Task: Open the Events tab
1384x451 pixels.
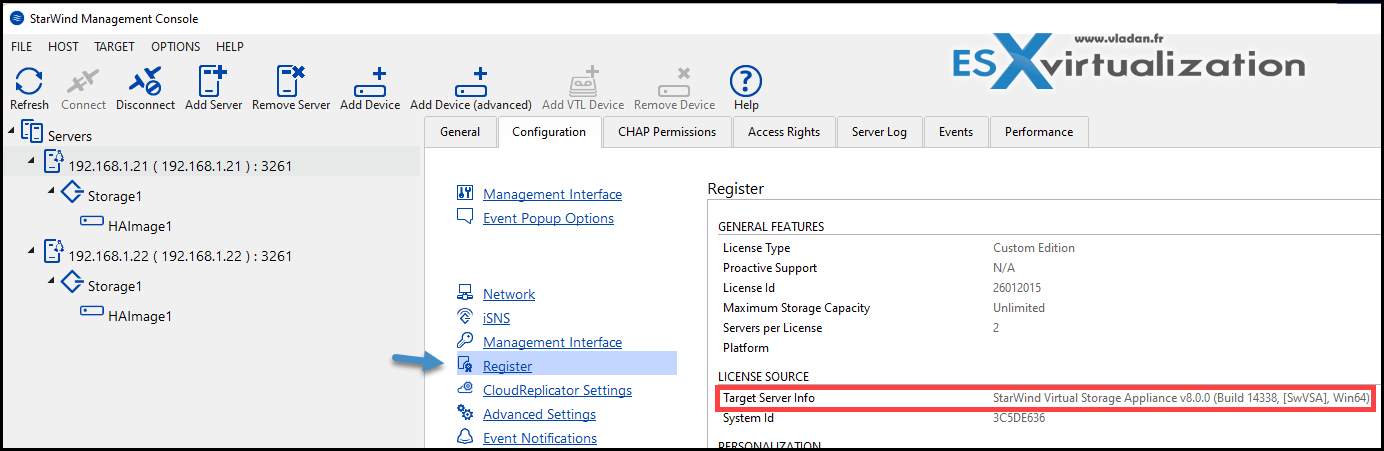Action: click(x=956, y=132)
